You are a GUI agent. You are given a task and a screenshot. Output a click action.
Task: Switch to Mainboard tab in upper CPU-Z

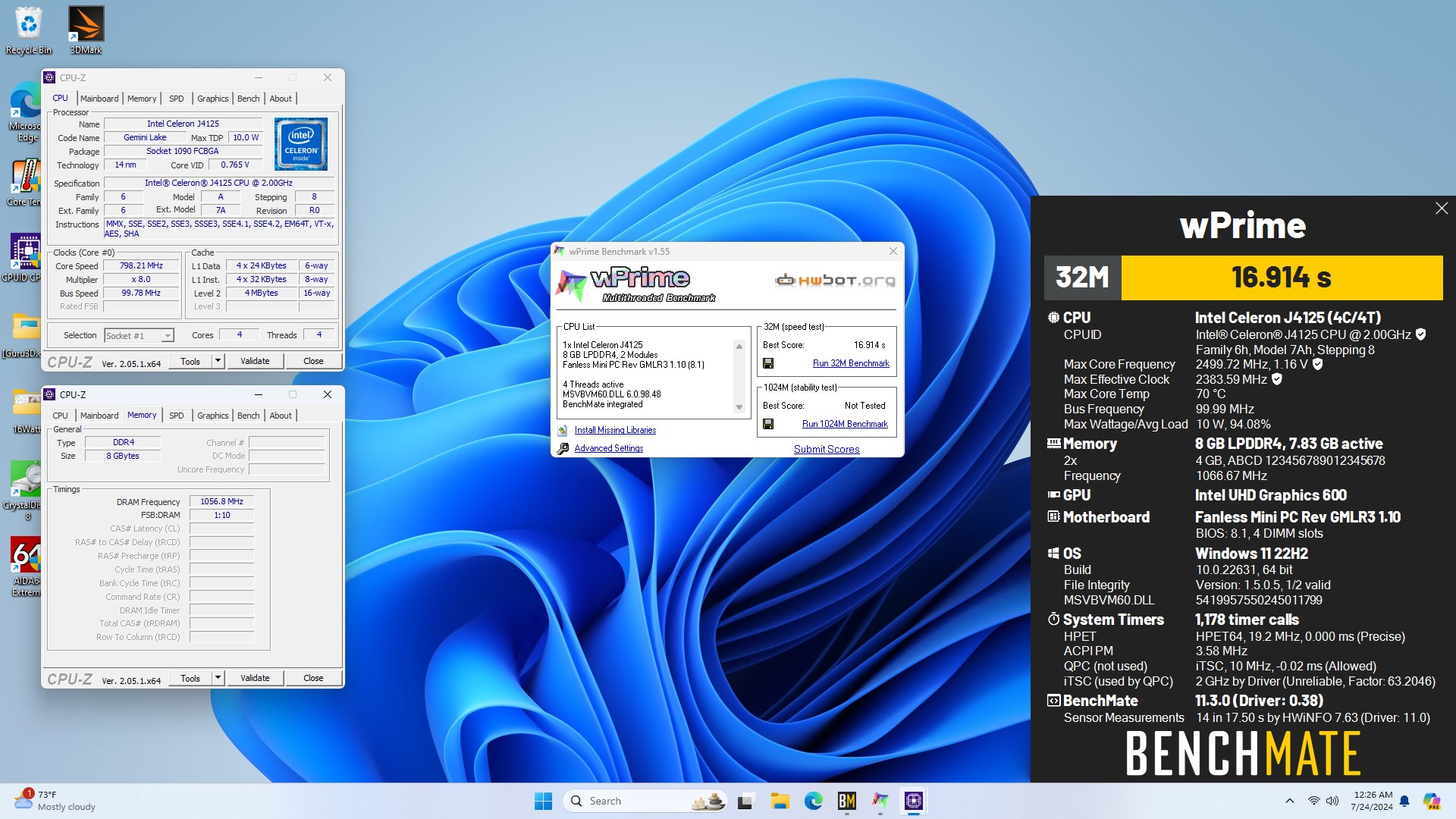click(99, 99)
